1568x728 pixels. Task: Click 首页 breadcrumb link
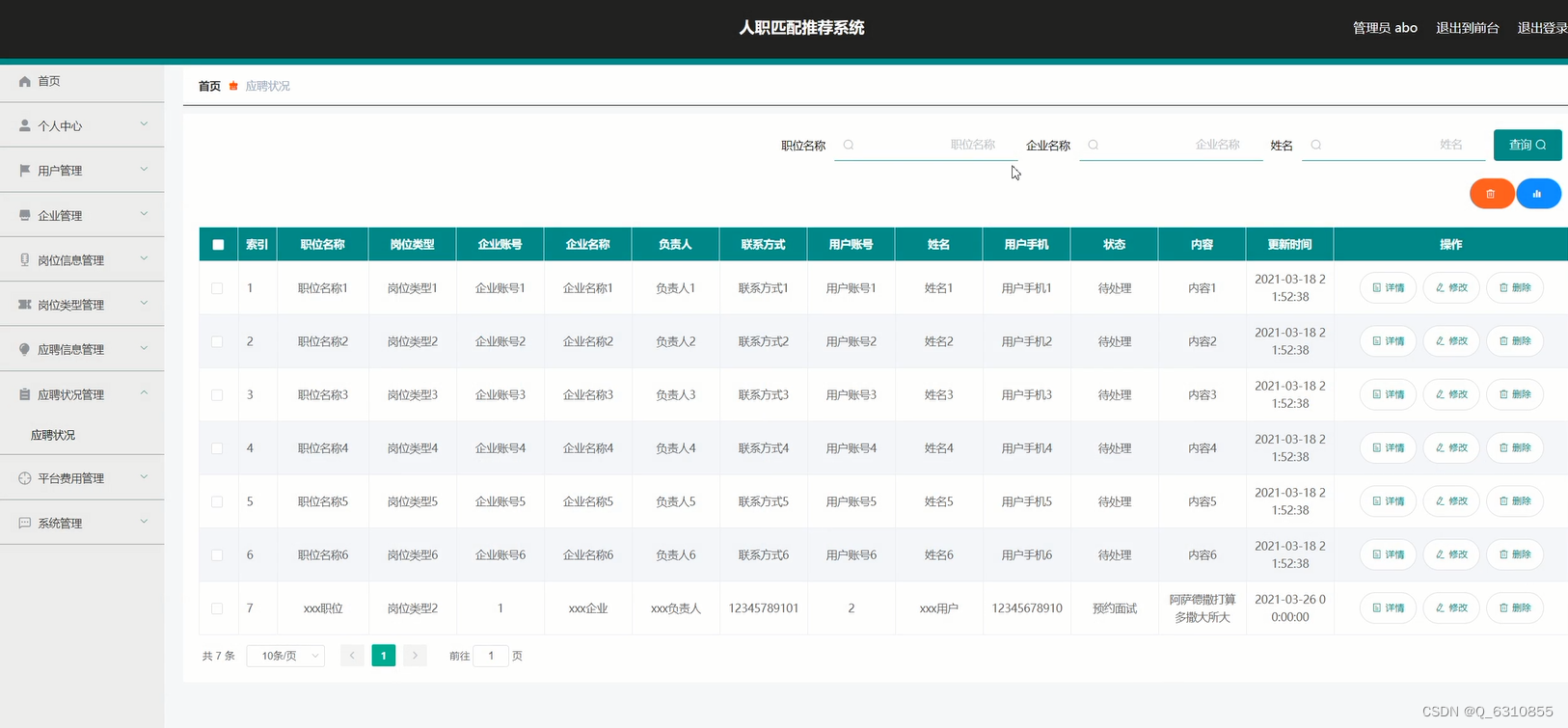point(209,86)
